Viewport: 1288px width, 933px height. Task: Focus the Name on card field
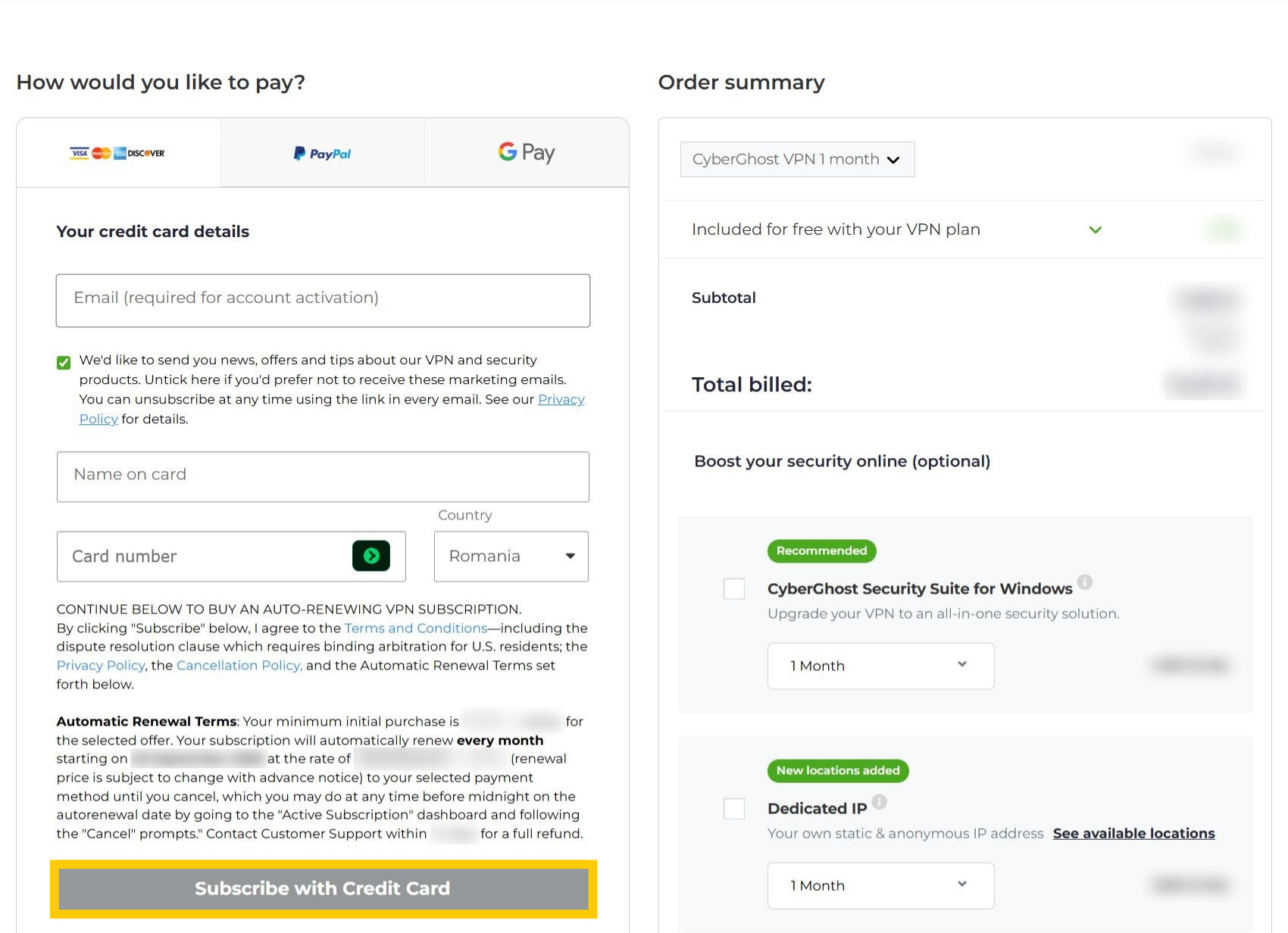323,476
